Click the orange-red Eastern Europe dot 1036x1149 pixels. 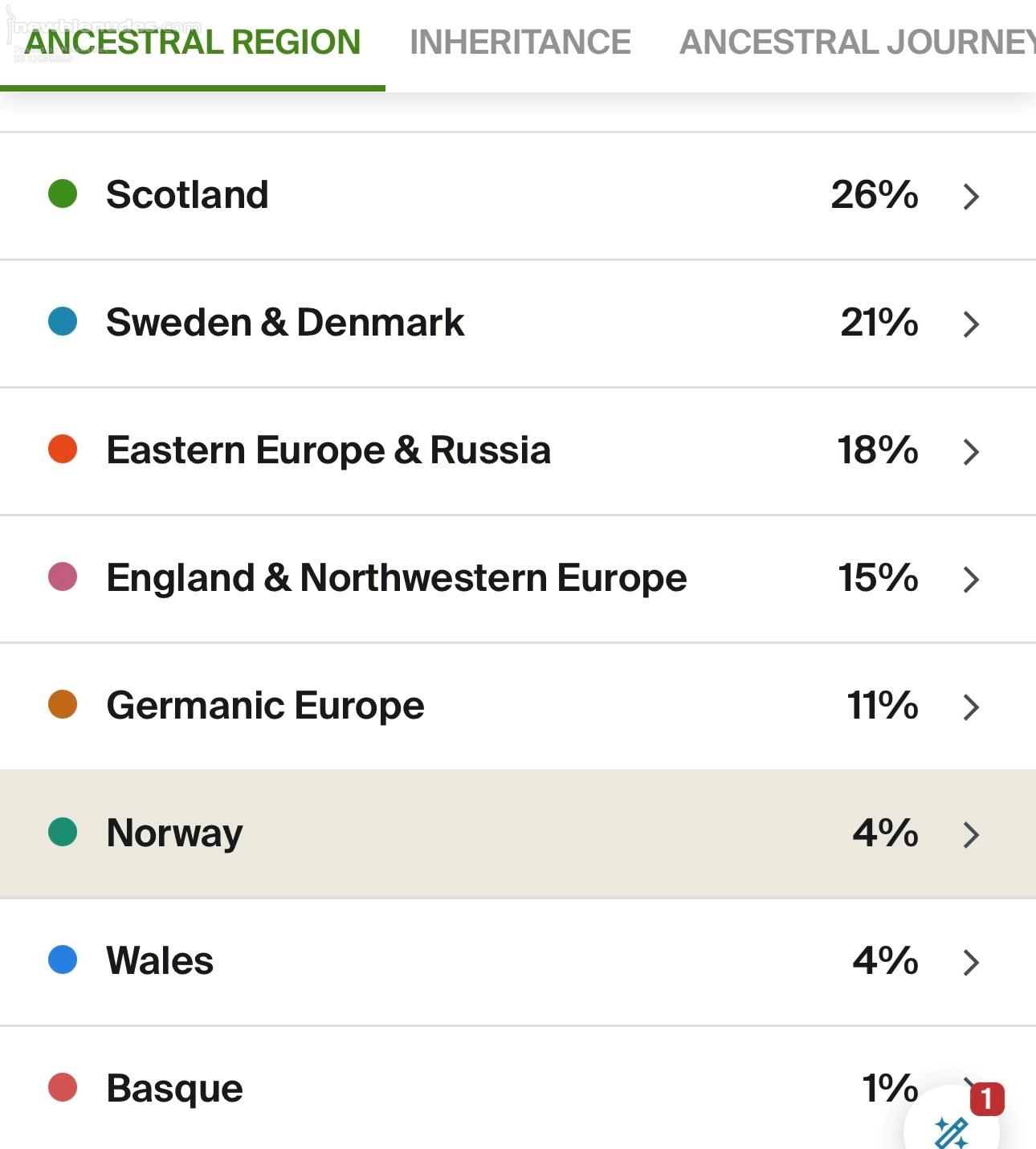[63, 449]
